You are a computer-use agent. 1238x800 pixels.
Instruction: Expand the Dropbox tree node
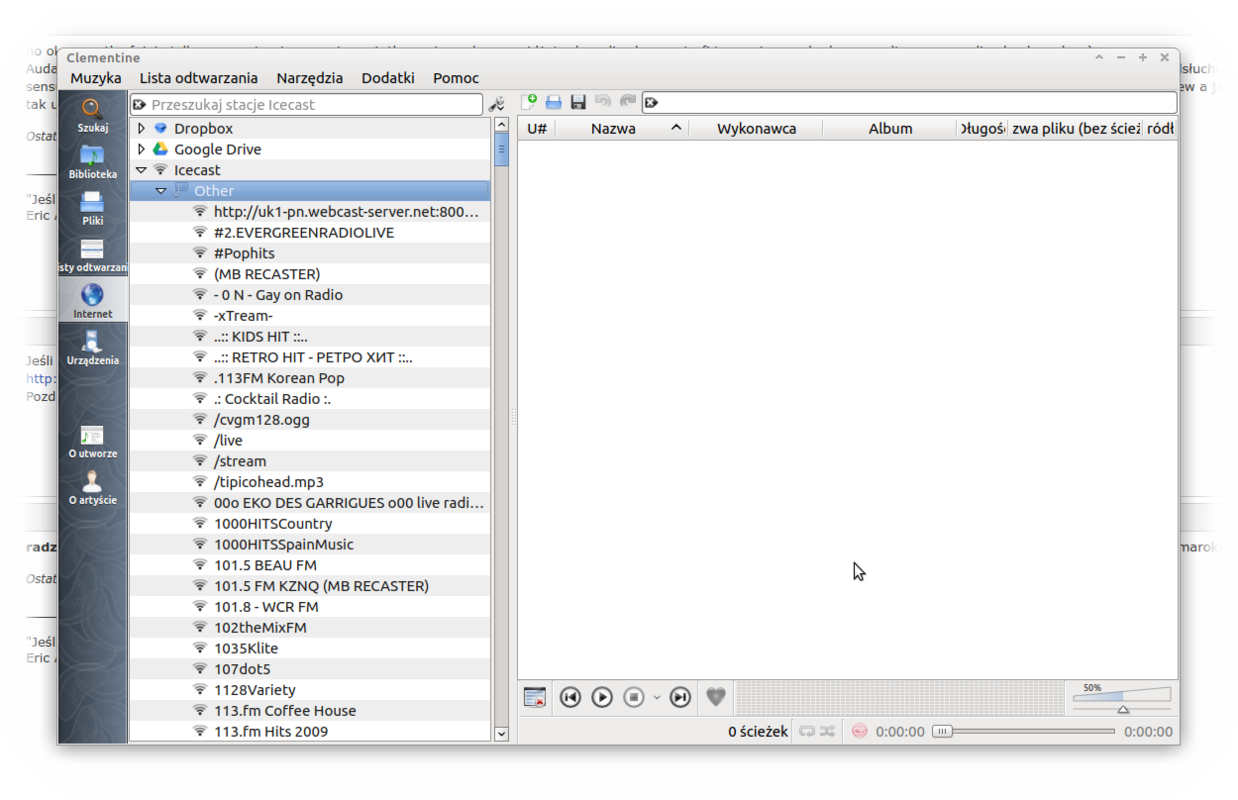point(142,128)
